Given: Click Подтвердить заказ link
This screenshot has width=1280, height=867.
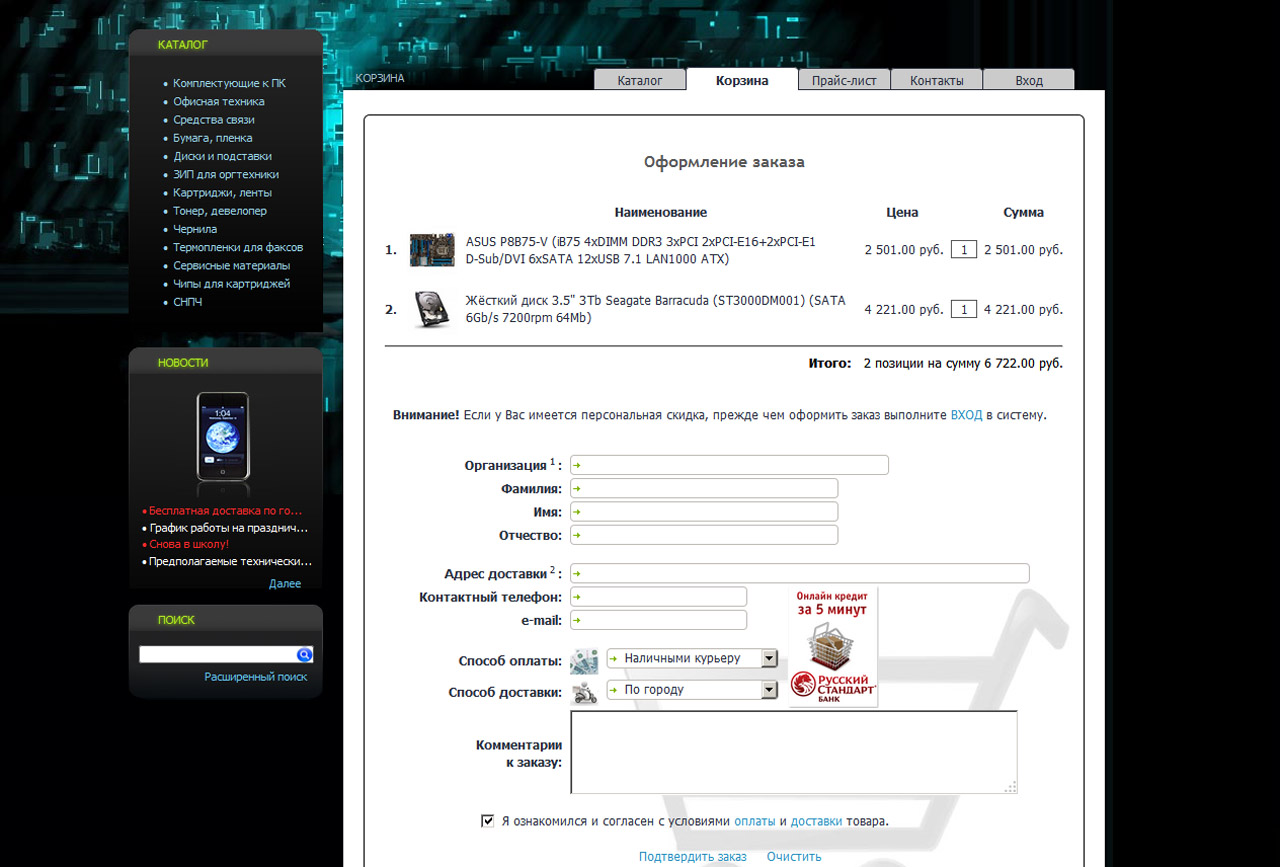Looking at the screenshot, I should point(693,856).
